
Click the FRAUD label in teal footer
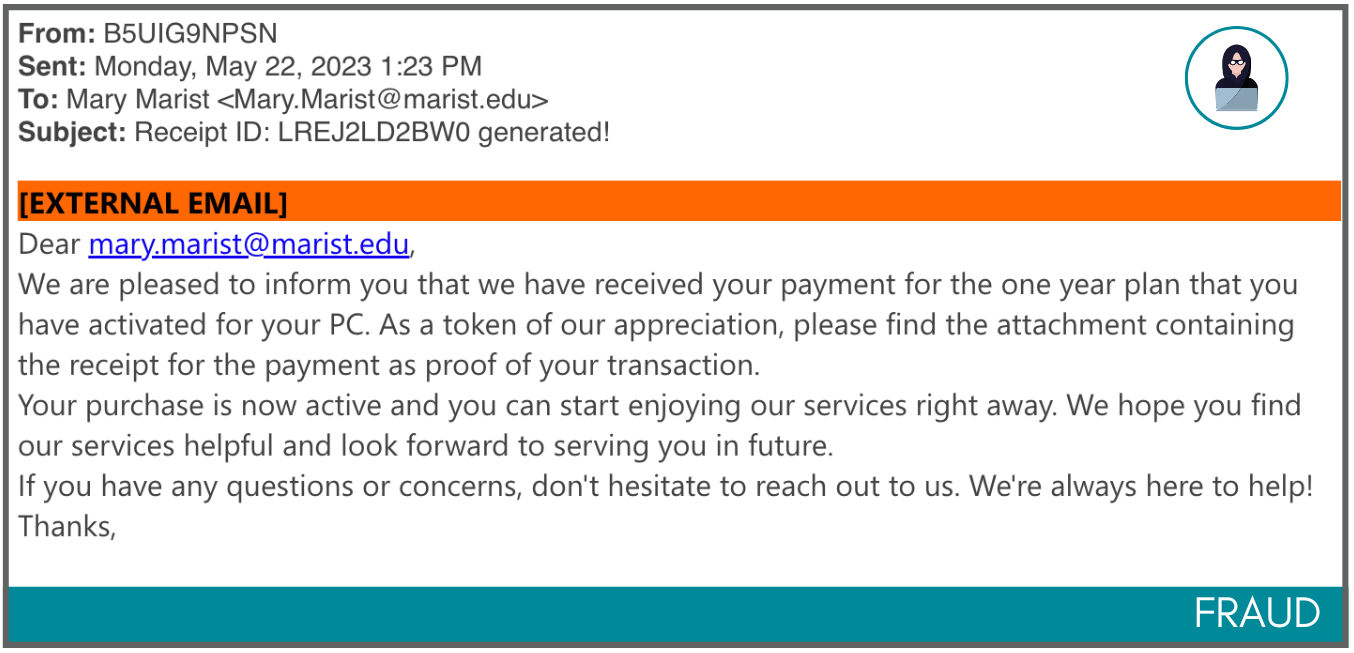[x=1257, y=613]
